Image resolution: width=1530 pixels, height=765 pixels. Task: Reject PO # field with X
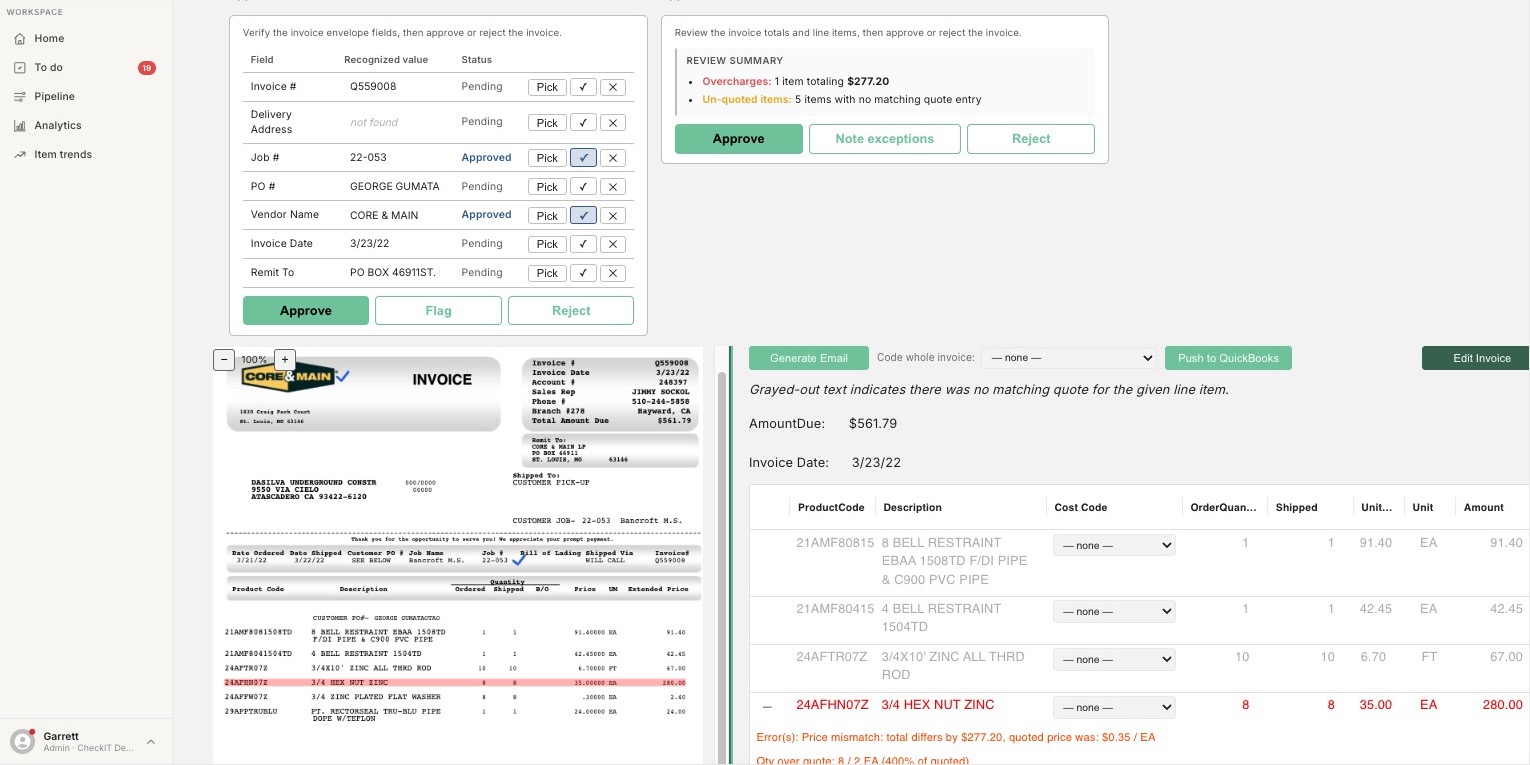613,187
